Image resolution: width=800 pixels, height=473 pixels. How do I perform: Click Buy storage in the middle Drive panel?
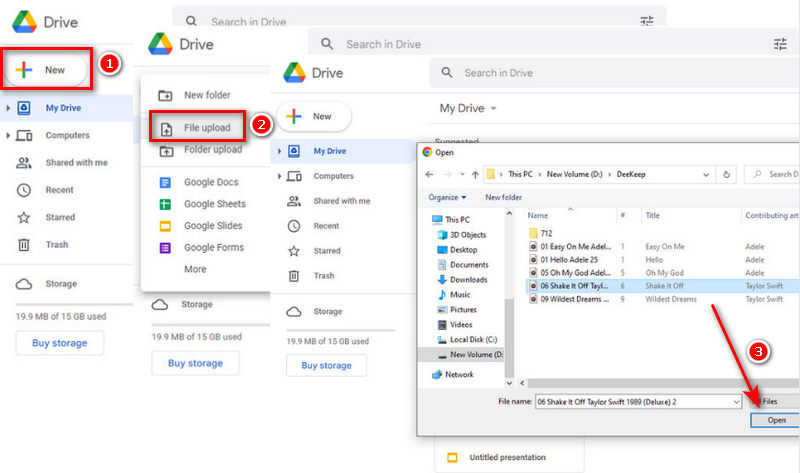pos(195,363)
